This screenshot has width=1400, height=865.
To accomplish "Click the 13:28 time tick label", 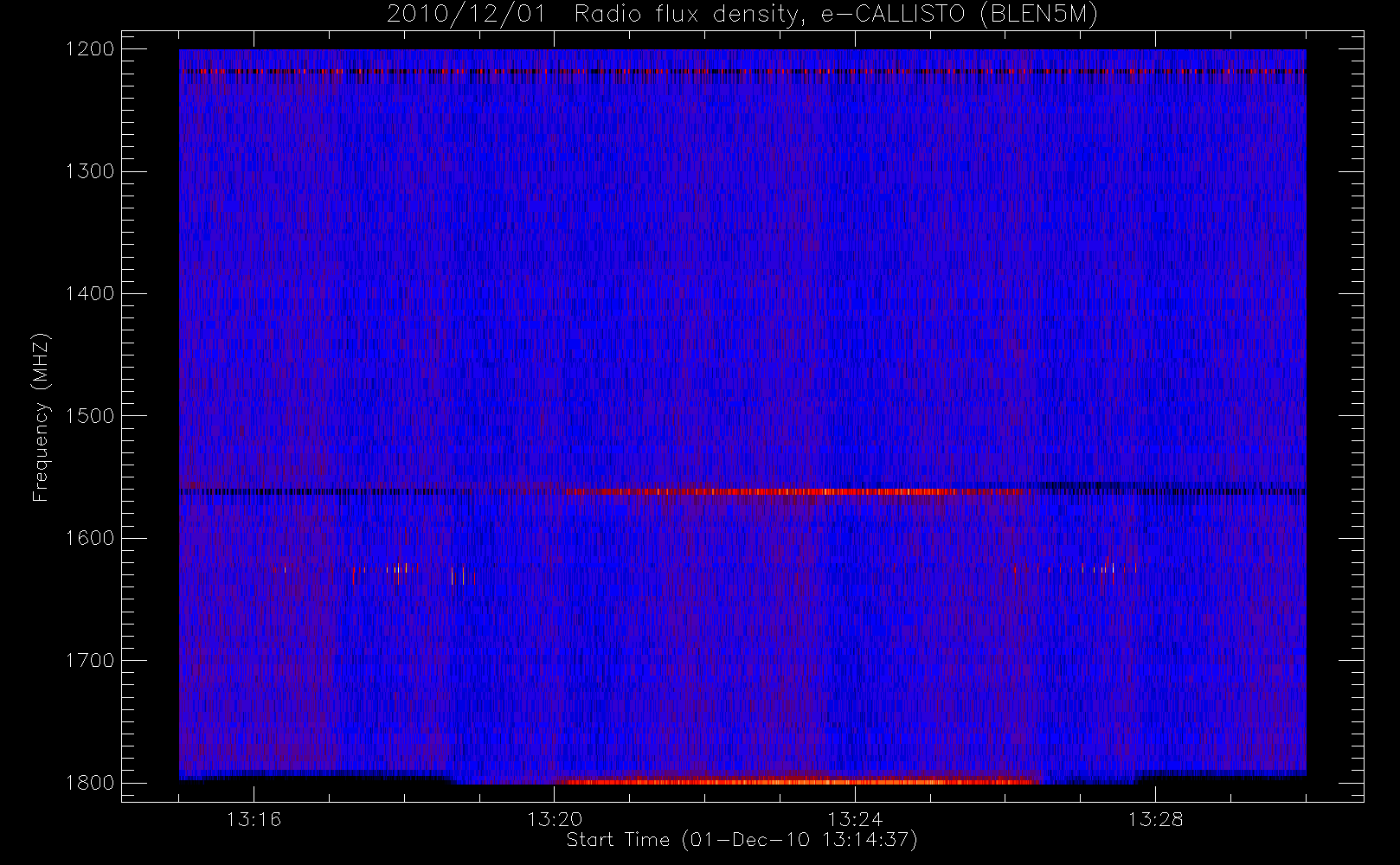I will [1156, 819].
